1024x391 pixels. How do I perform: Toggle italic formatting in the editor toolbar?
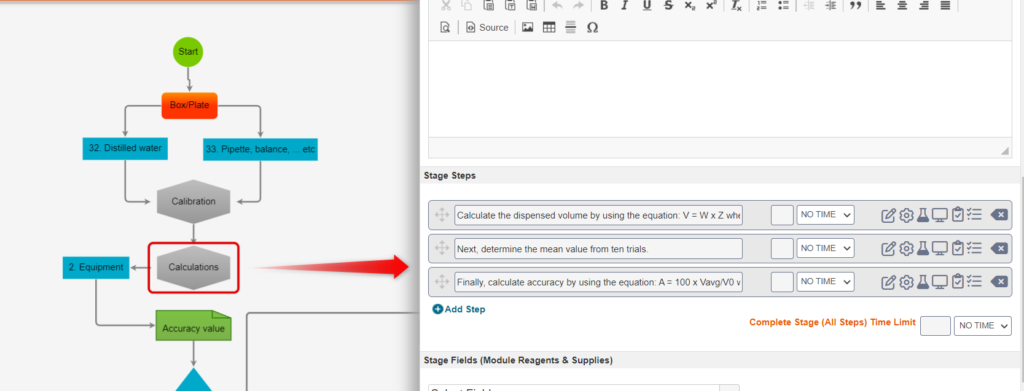coord(624,5)
